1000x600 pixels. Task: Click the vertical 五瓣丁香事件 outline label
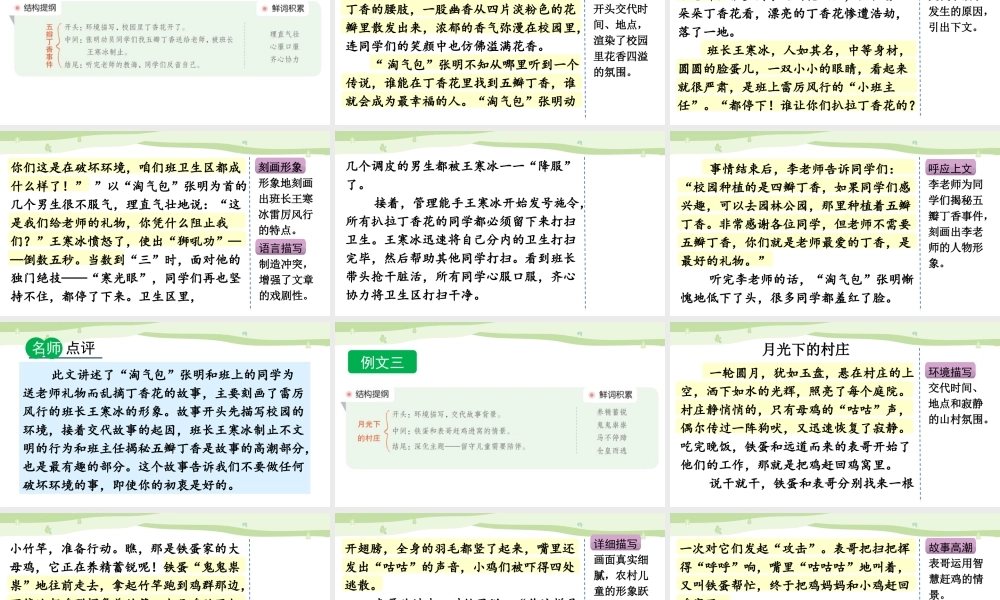coord(49,46)
